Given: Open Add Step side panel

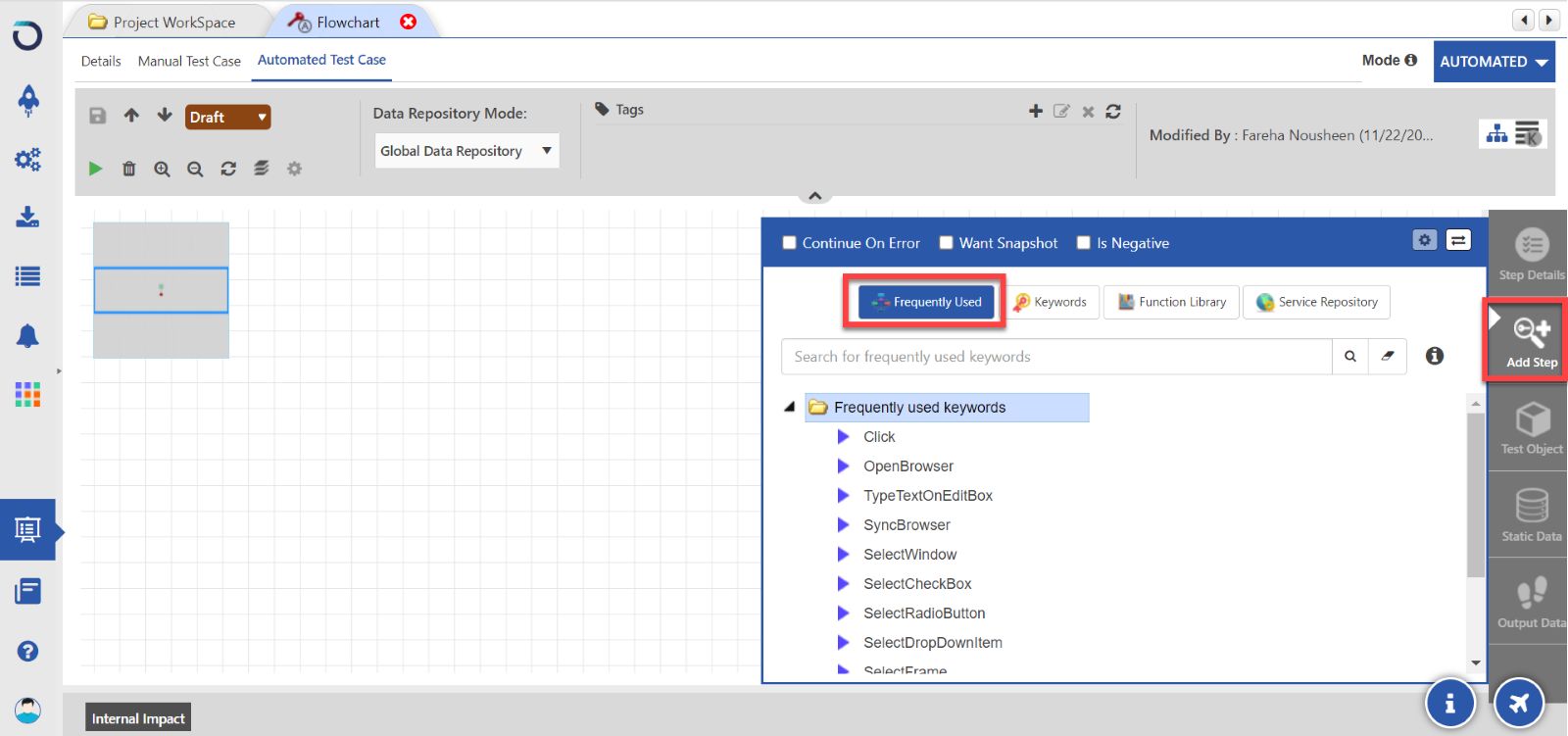Looking at the screenshot, I should (1532, 340).
